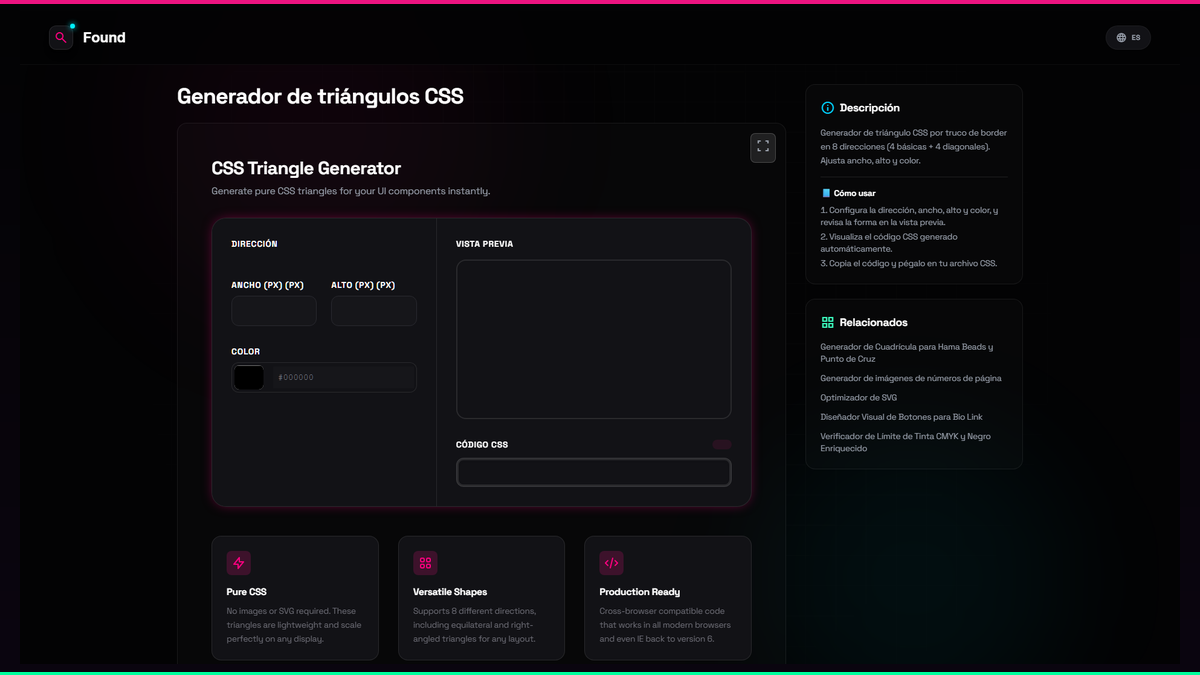Screen dimensions: 1200x675
Task: Click the code brackets Production Ready icon
Action: point(611,563)
